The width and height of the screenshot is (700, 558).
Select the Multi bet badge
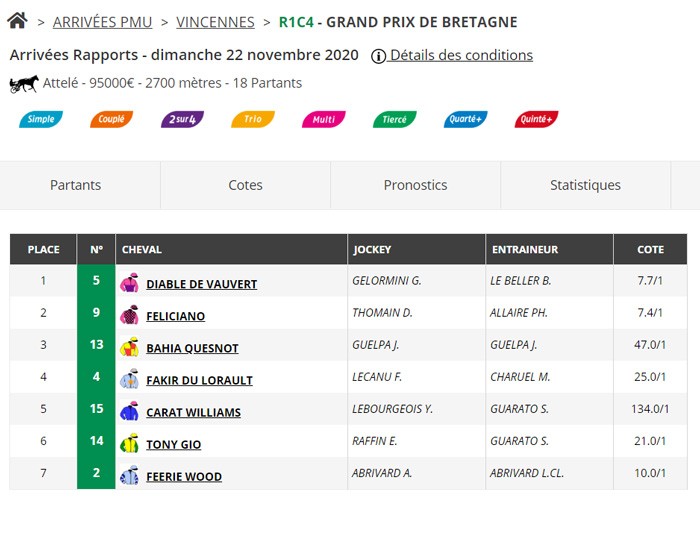click(323, 119)
